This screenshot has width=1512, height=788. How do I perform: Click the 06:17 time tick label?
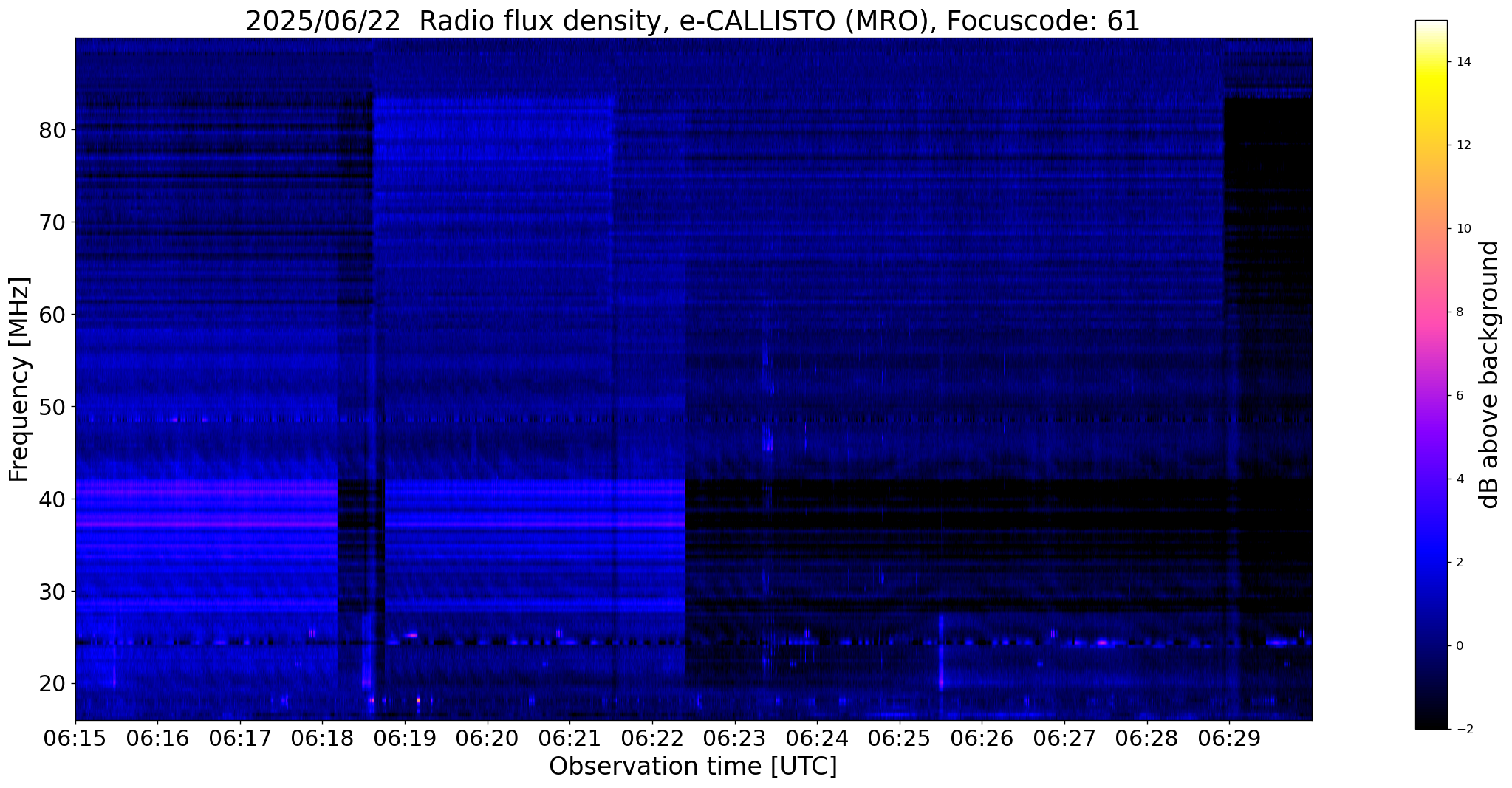coord(239,738)
